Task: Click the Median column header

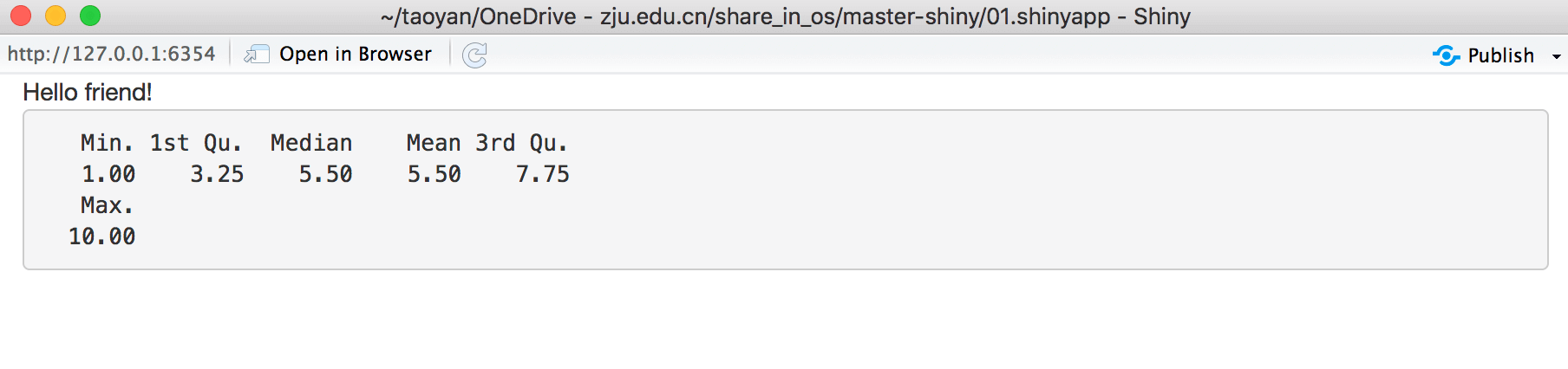Action: pyautogui.click(x=311, y=143)
